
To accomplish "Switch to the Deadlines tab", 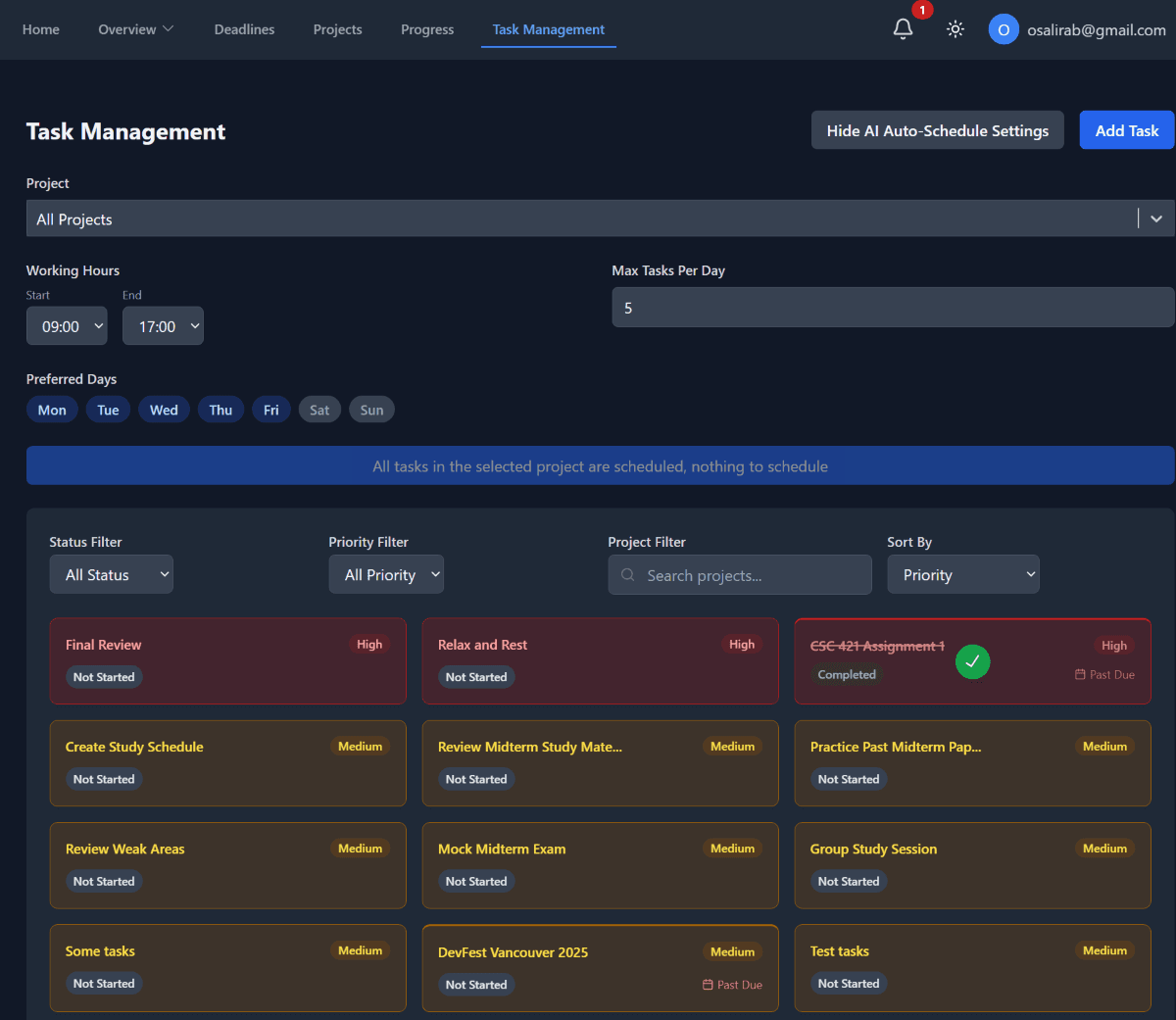I will click(x=244, y=29).
